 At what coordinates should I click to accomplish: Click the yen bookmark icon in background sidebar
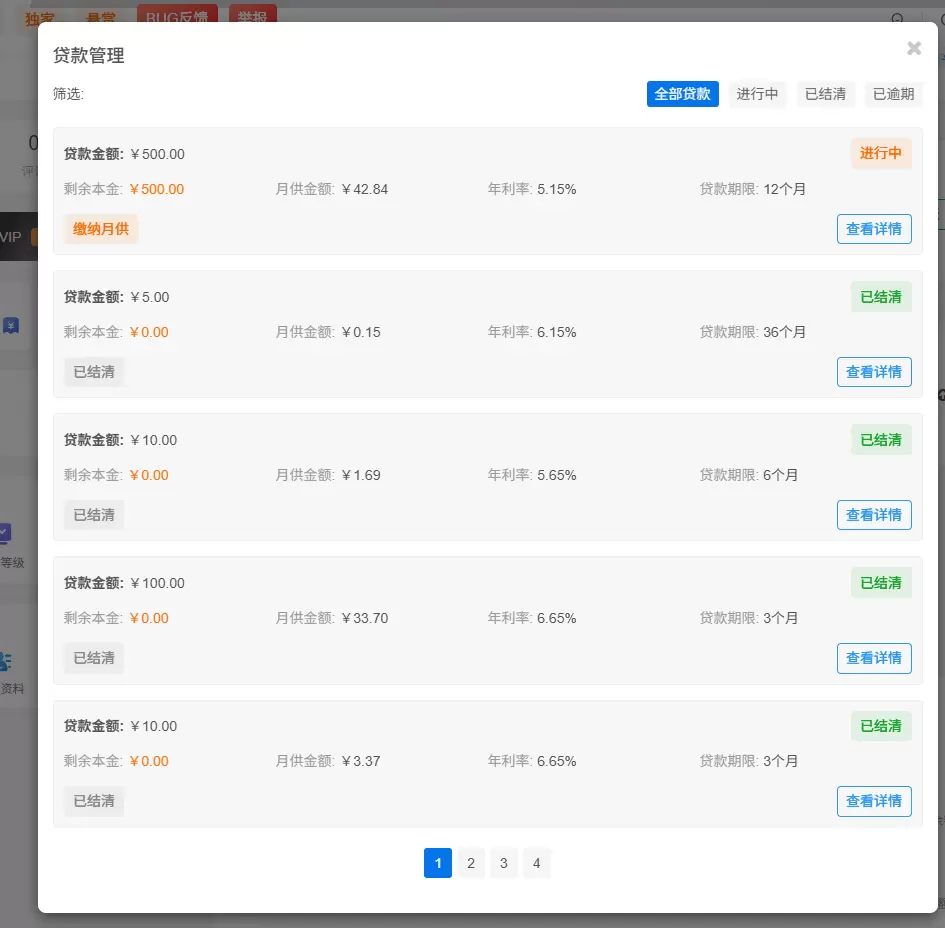tap(11, 326)
